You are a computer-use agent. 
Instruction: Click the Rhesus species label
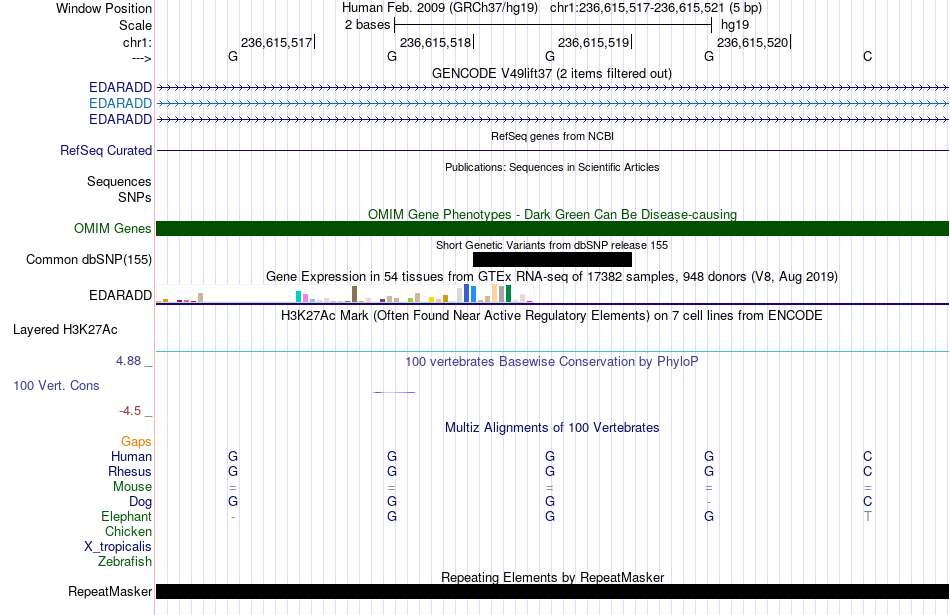(x=130, y=471)
